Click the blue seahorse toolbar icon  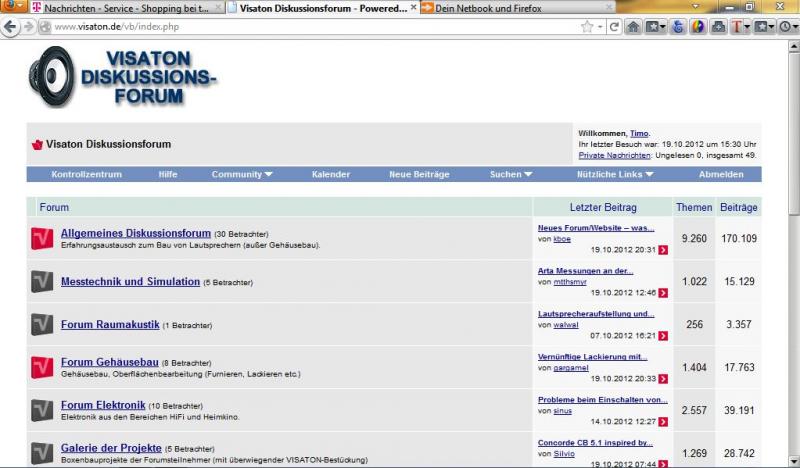[x=678, y=27]
